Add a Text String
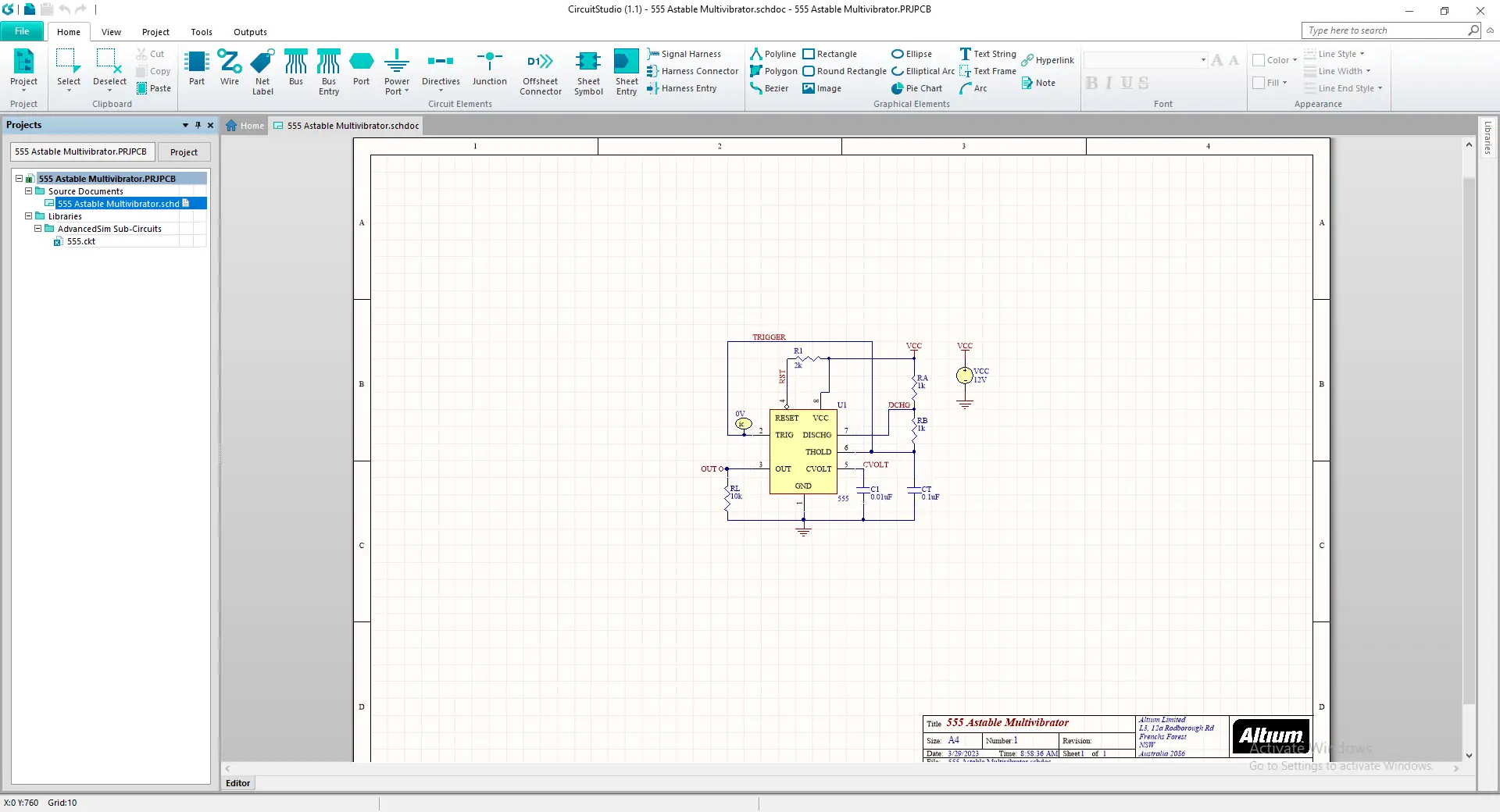Screen dimensions: 1500x812 [987, 54]
